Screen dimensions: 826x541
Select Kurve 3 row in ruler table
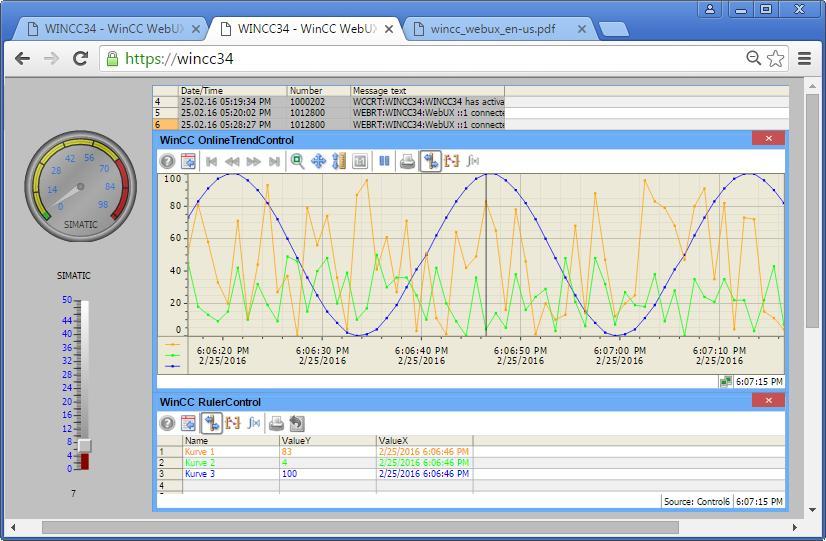[x=315, y=474]
